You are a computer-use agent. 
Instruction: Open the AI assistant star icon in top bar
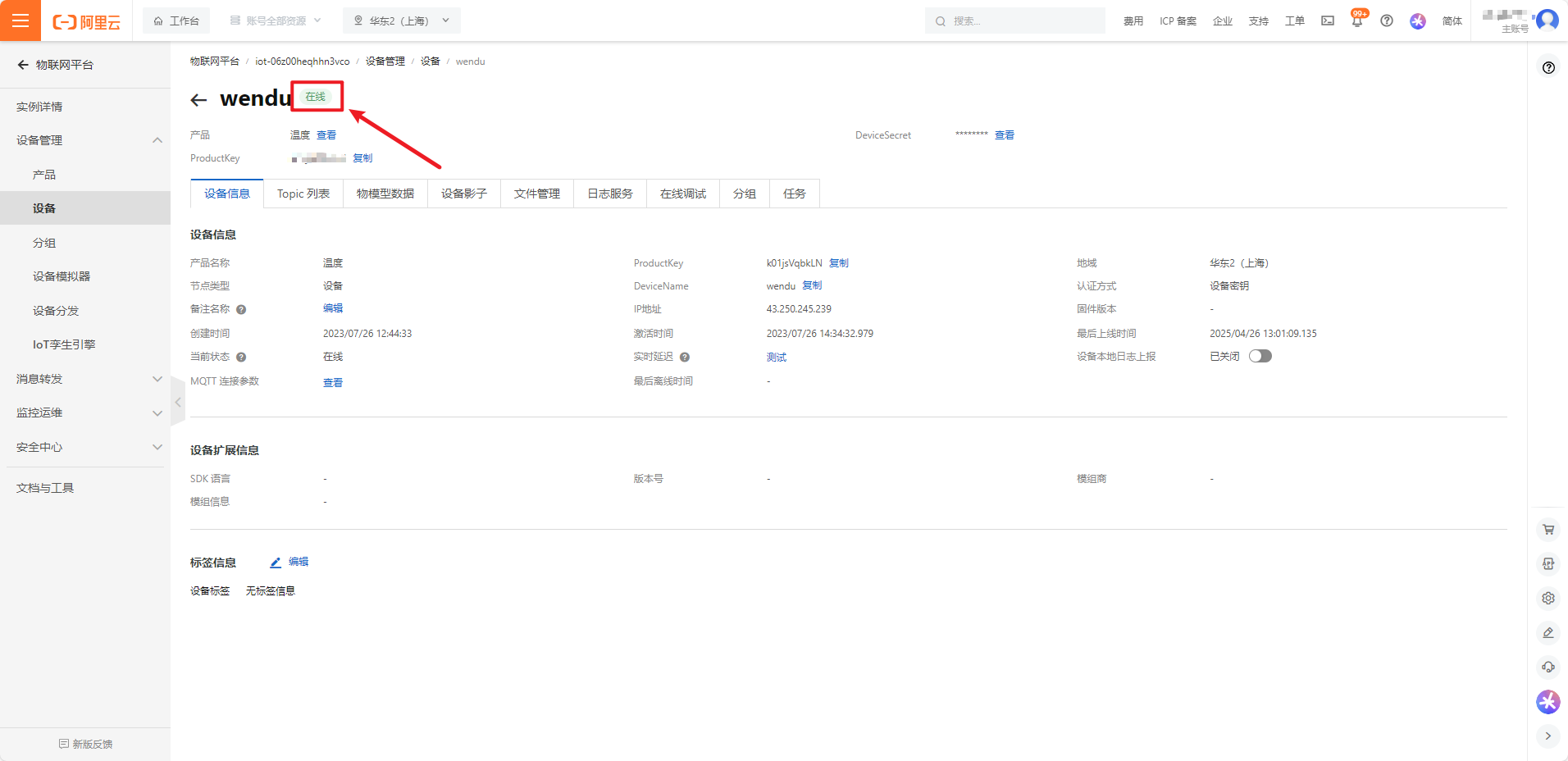click(1417, 21)
